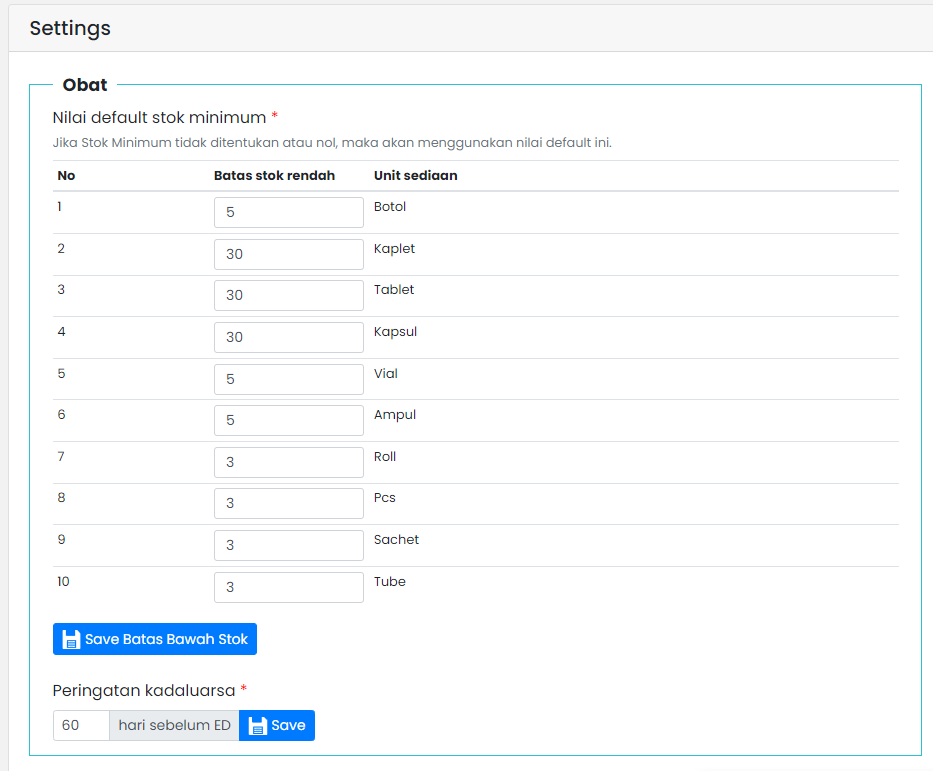Click the Kaplet stock limit input
This screenshot has height=771, width=933.
(x=288, y=254)
